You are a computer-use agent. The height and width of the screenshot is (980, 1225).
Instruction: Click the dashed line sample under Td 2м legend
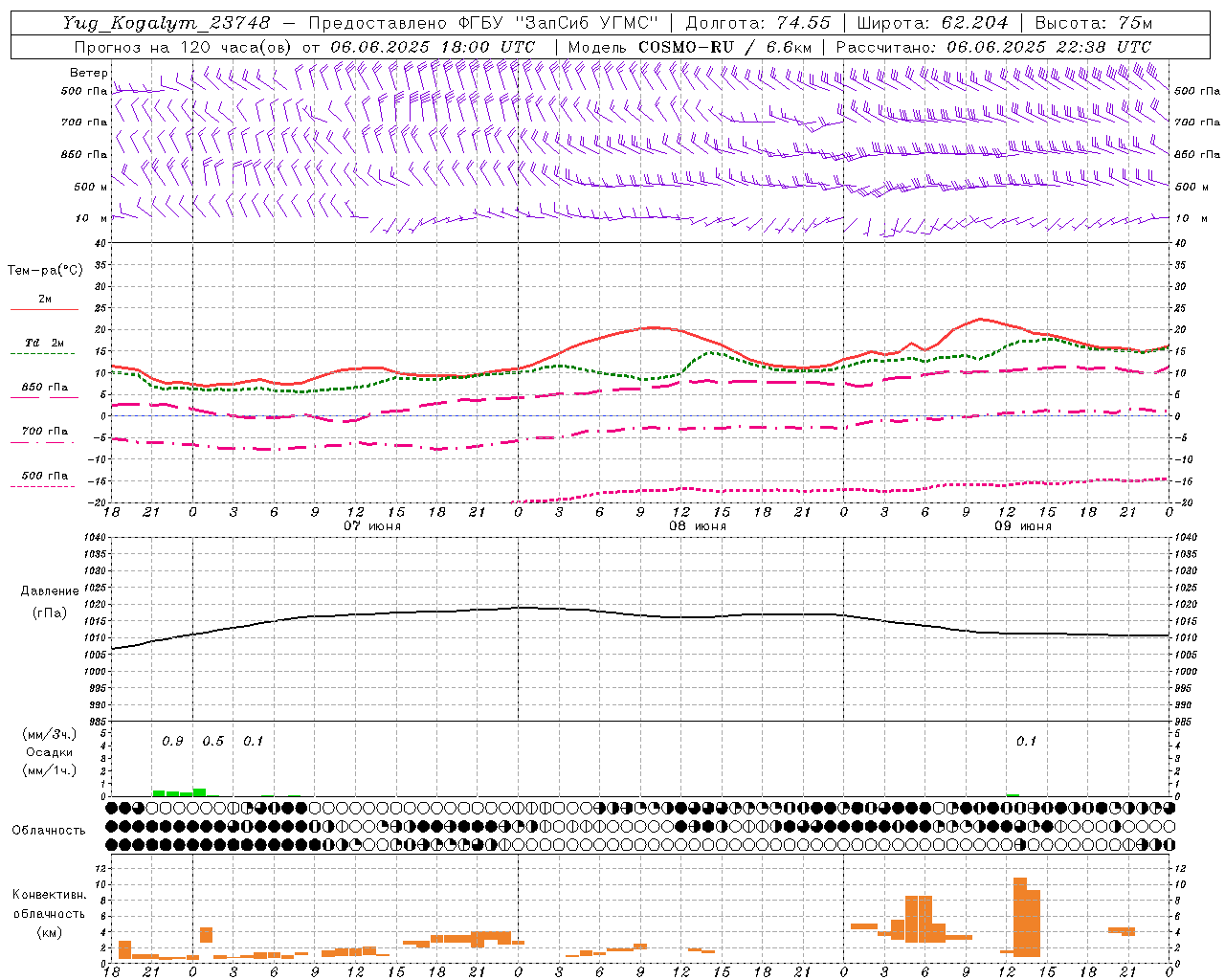[x=44, y=354]
